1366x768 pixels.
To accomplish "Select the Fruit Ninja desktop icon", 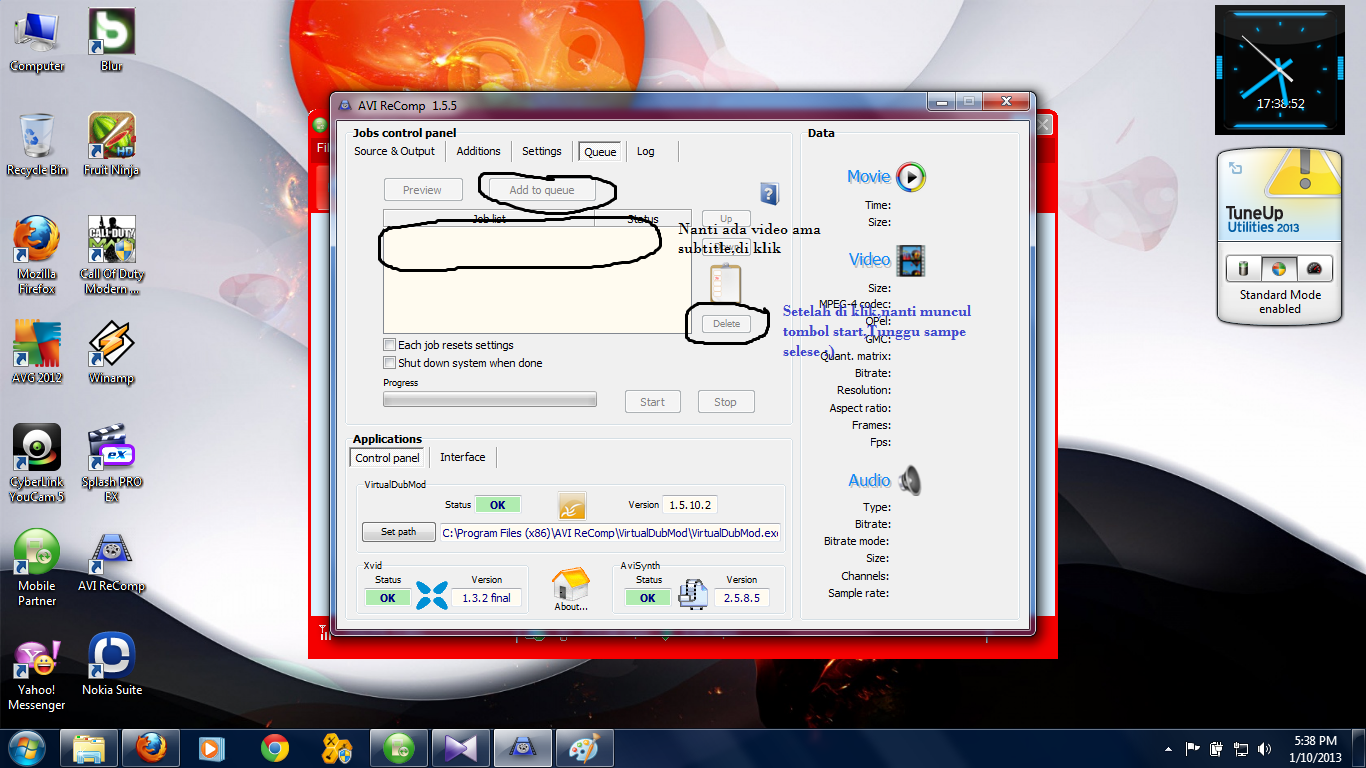I will pos(111,145).
